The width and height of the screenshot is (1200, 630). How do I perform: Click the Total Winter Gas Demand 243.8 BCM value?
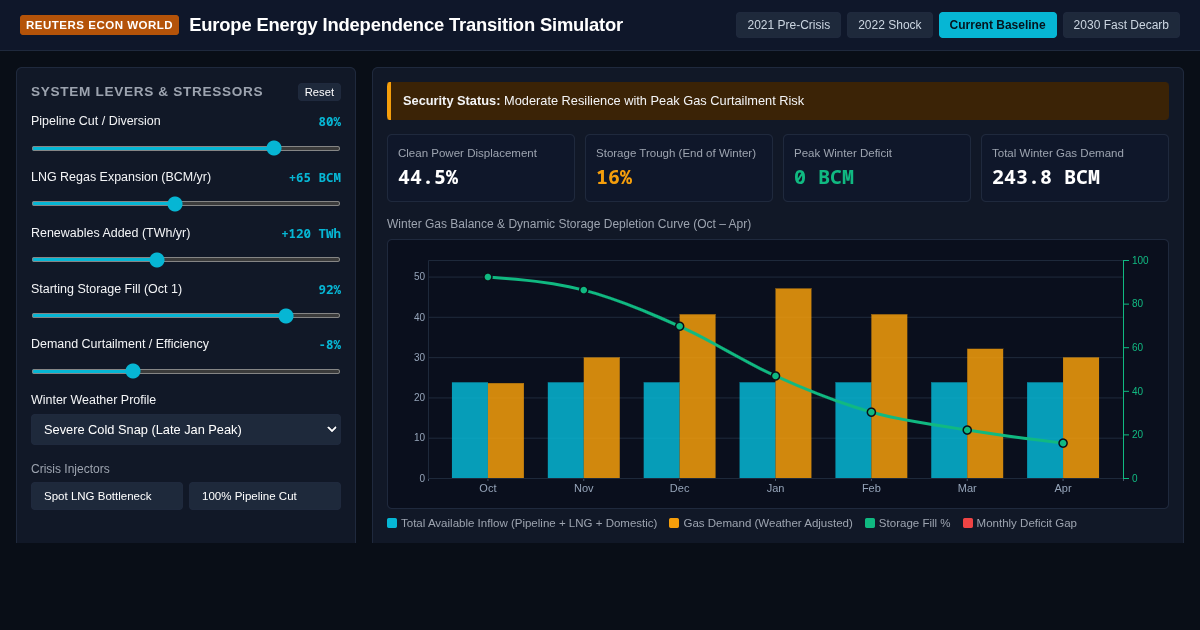tap(1046, 177)
